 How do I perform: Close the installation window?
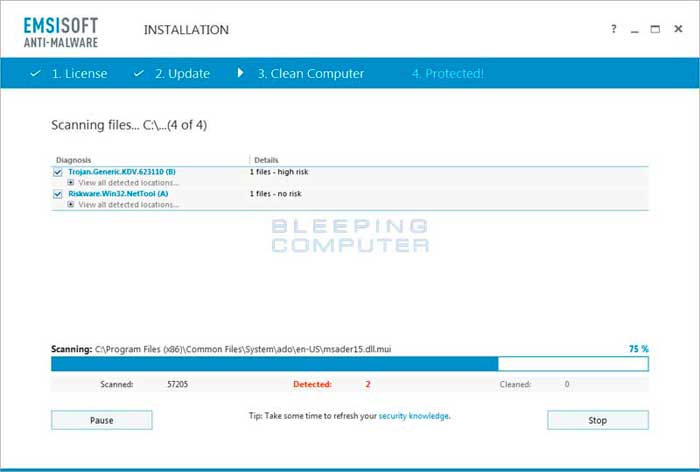pos(678,29)
